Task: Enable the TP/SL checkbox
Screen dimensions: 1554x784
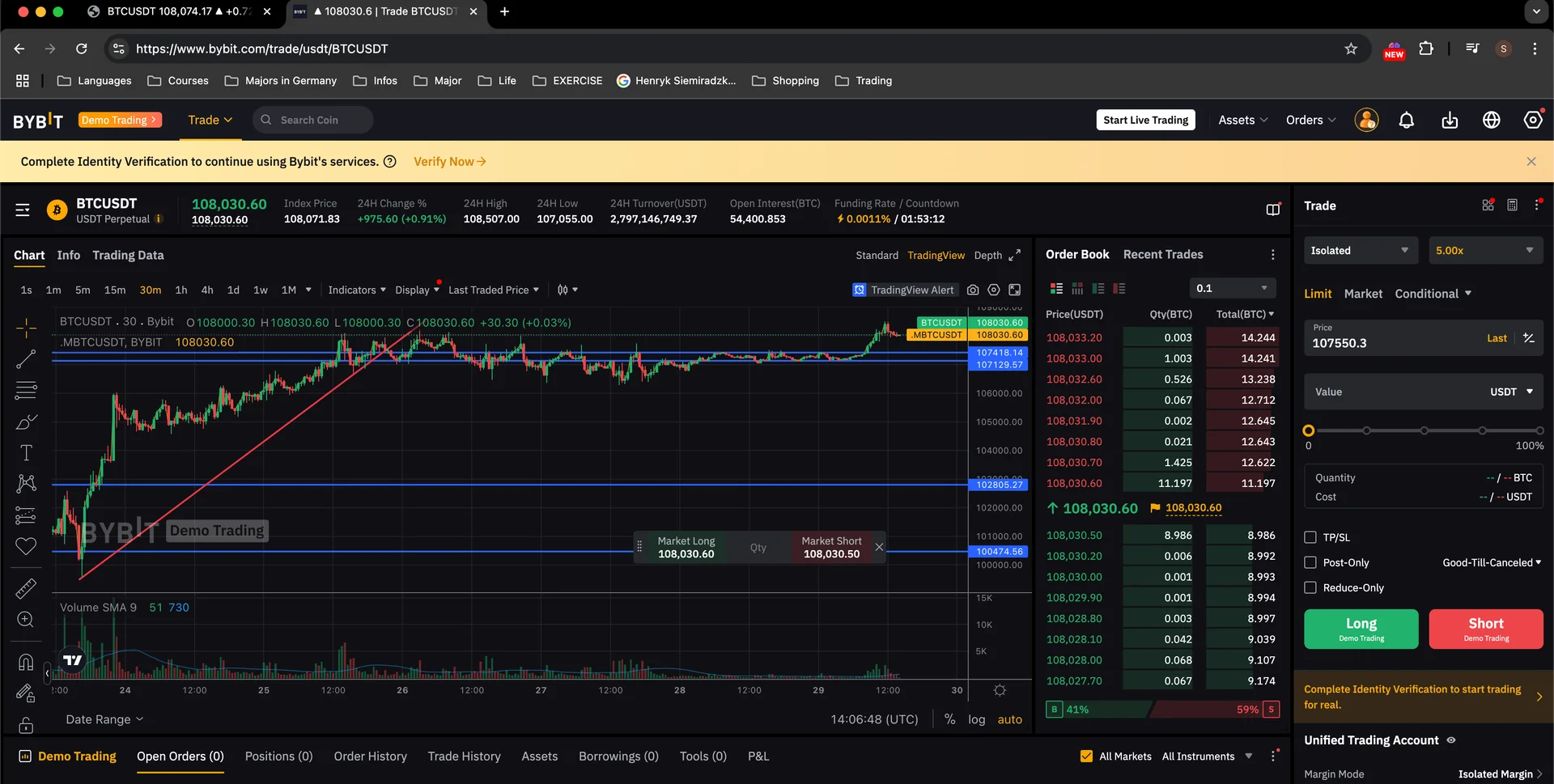Action: pos(1310,537)
